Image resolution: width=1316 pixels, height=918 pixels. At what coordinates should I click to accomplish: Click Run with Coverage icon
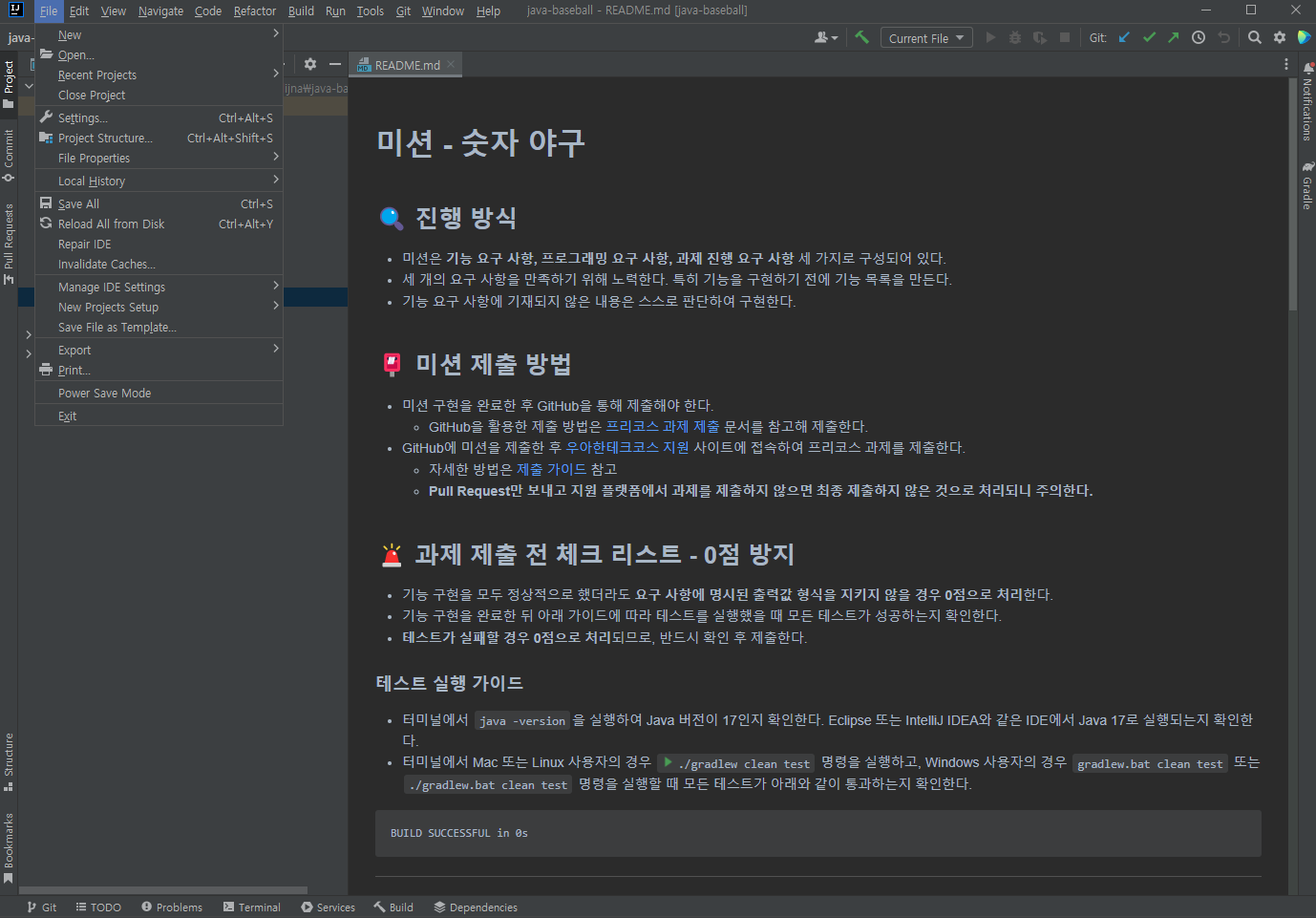tap(1040, 37)
